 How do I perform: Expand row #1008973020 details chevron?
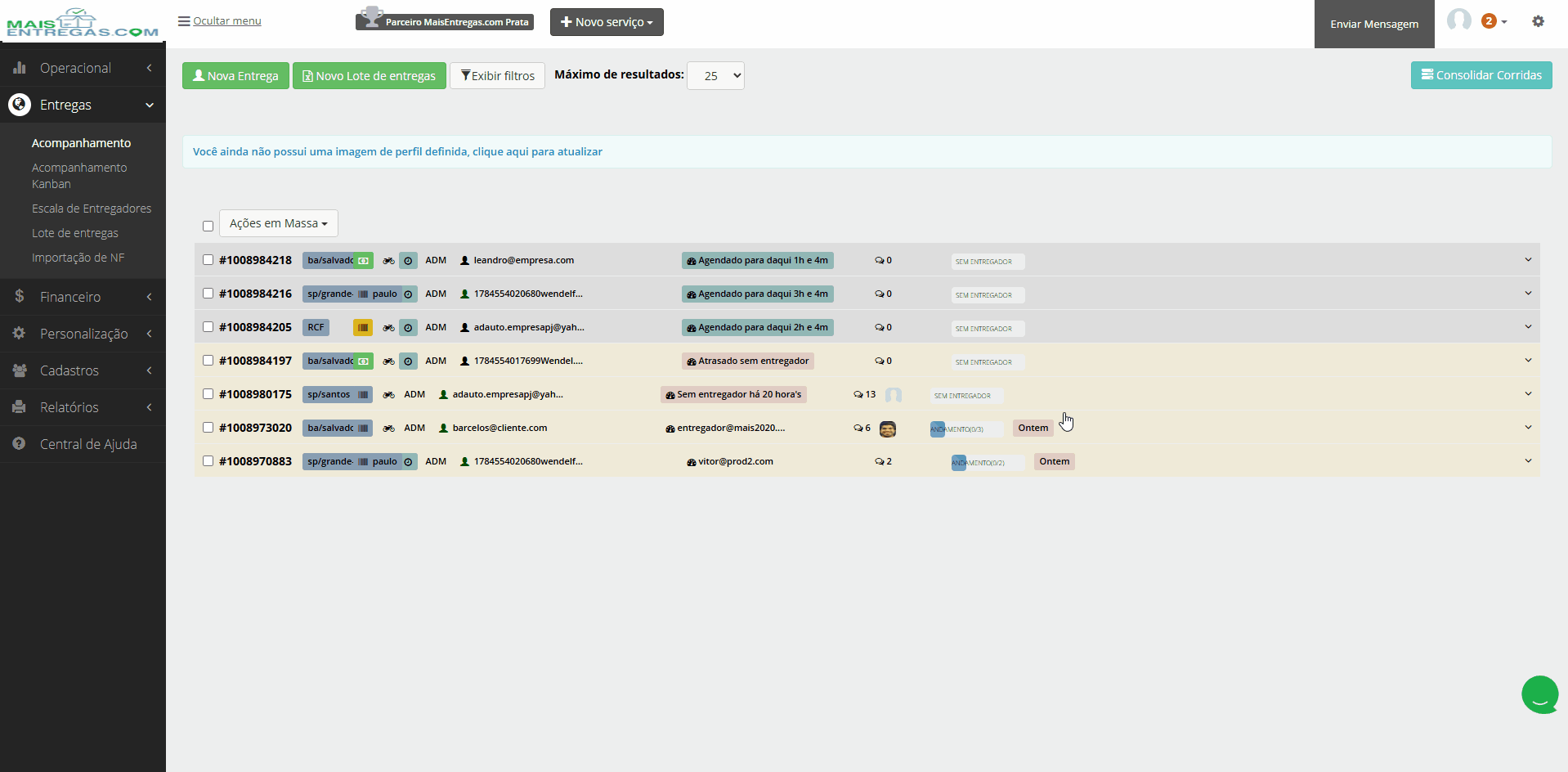click(x=1528, y=428)
